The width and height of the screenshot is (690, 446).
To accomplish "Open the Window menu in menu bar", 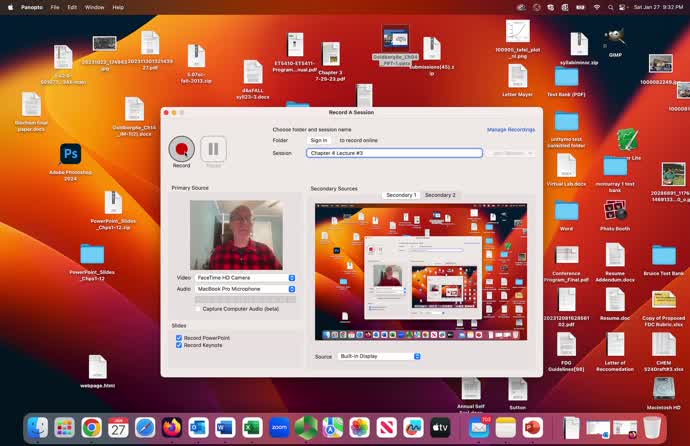I will pos(94,7).
